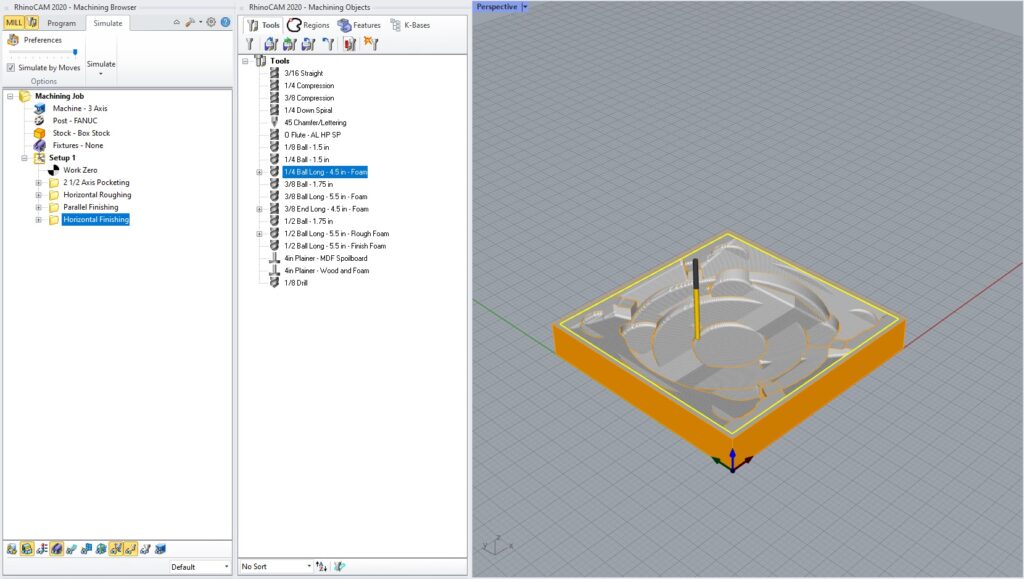This screenshot has height=579, width=1024.
Task: Select the O Flute - AL HP SP tool
Action: click(x=312, y=135)
